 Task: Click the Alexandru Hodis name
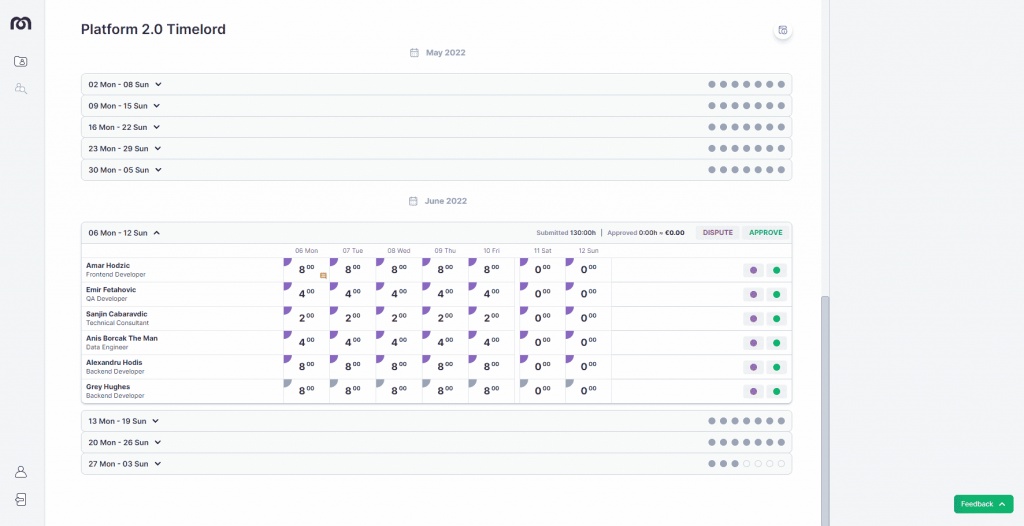pos(114,363)
